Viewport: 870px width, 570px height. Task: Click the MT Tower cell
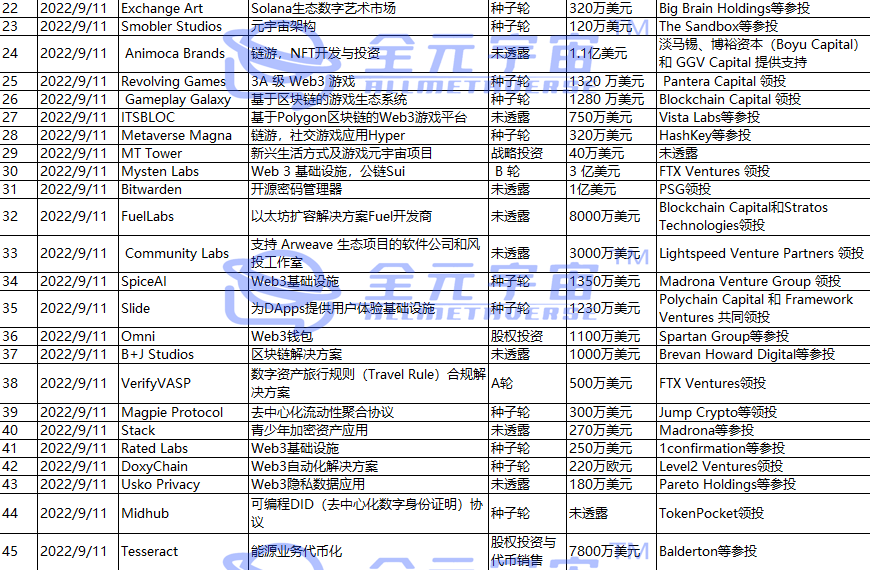point(183,154)
